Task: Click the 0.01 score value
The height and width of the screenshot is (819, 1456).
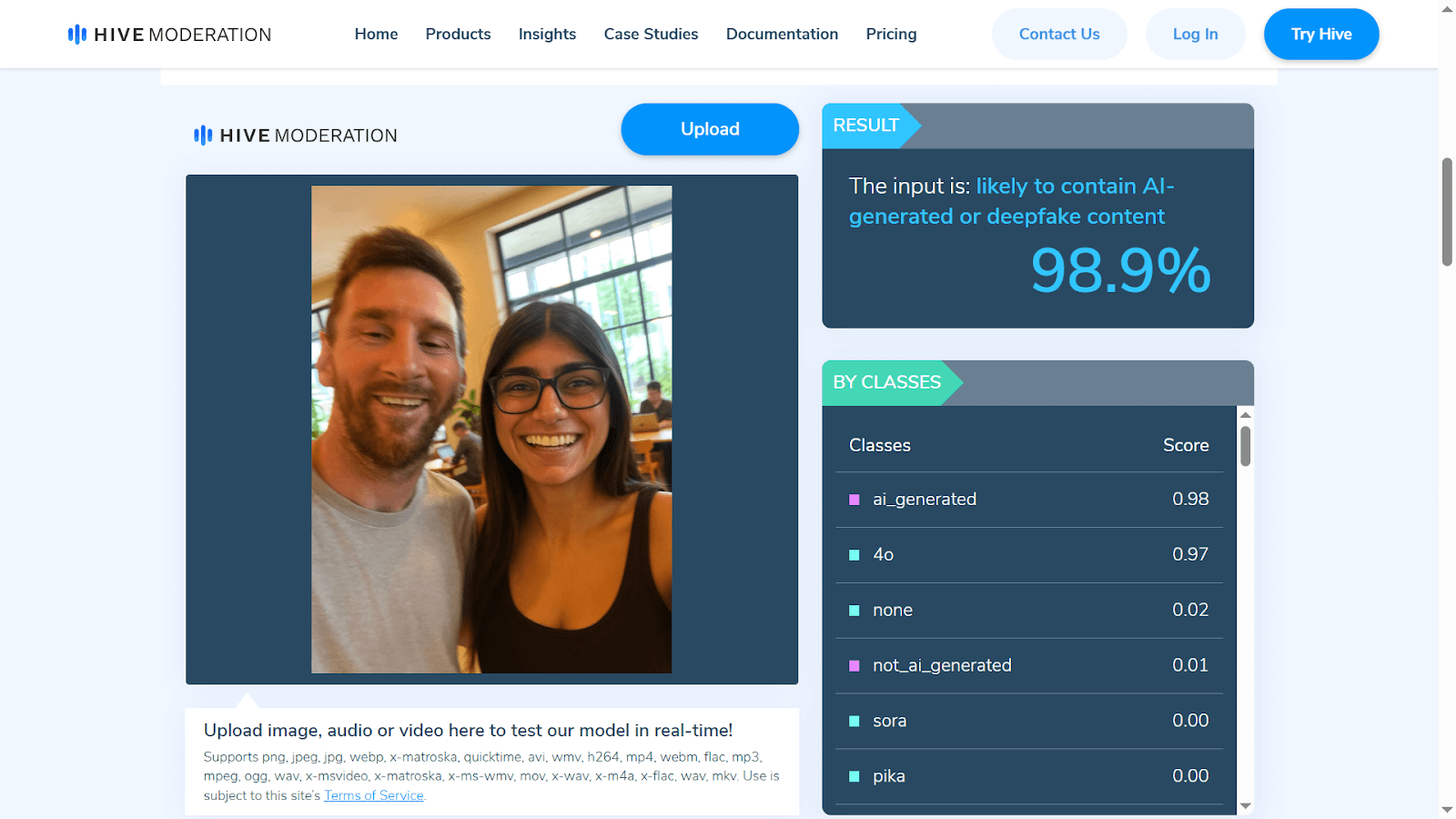Action: click(1190, 665)
